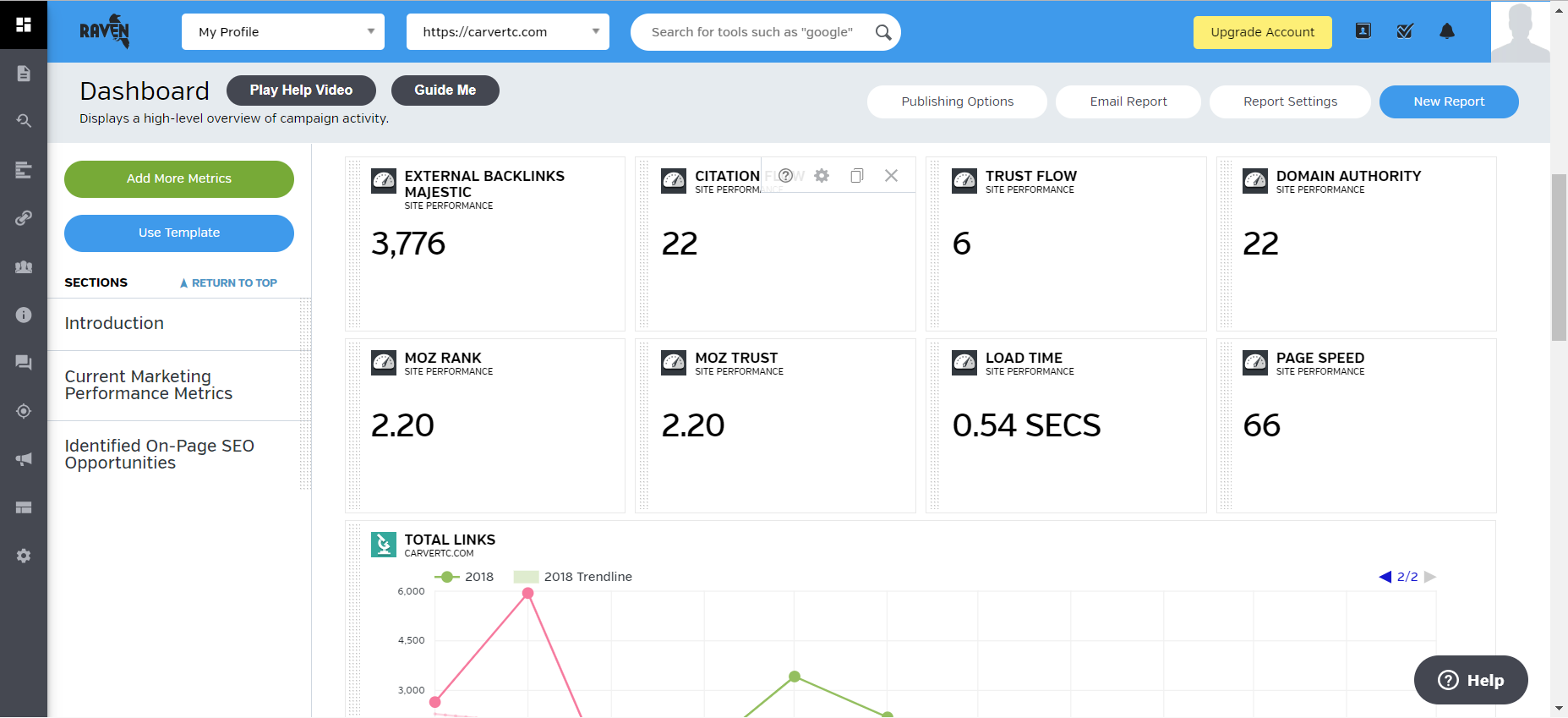Open the settings gear icon in sidebar

pyautogui.click(x=24, y=556)
